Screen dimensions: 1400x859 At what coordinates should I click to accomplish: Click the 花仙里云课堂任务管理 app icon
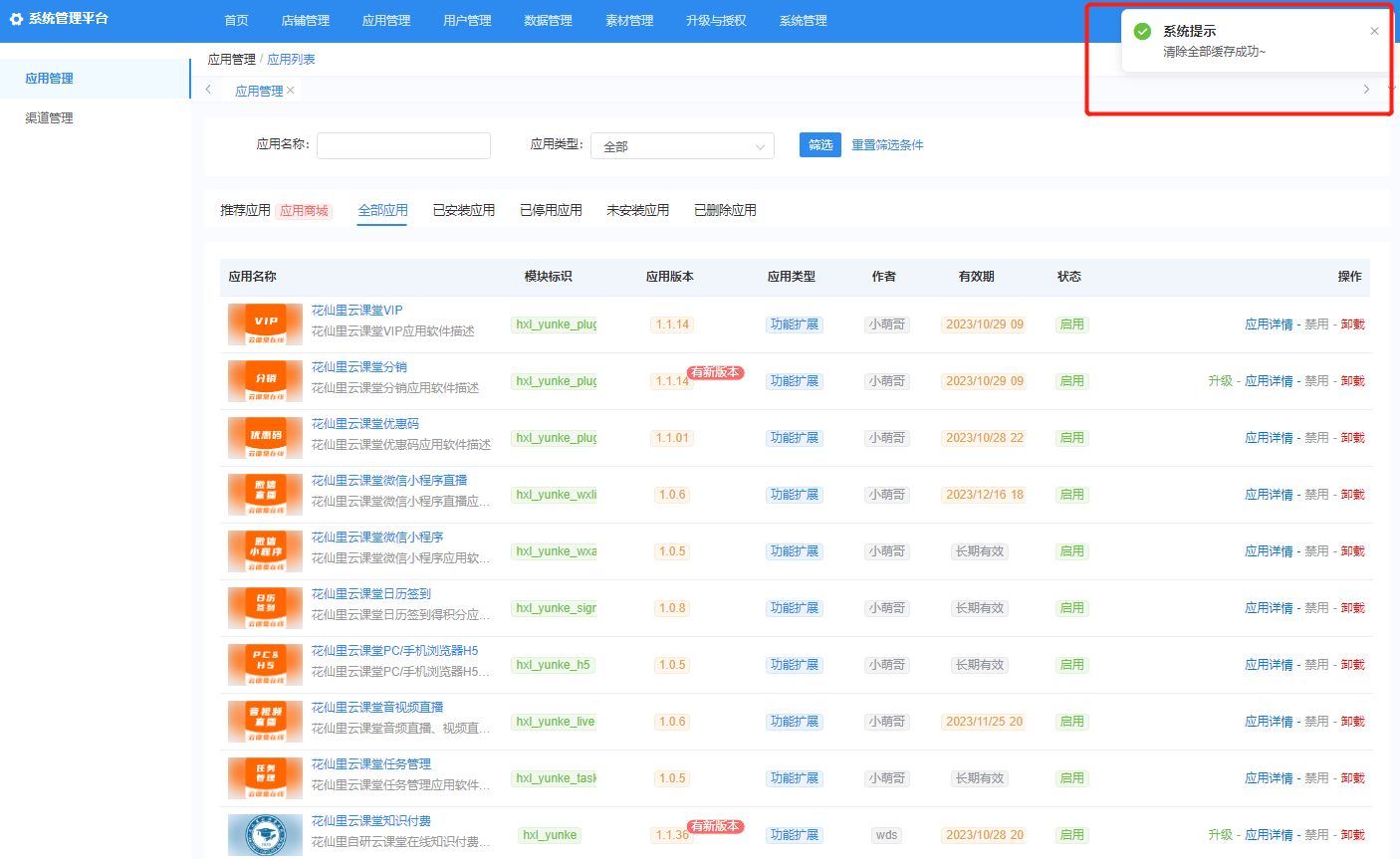[265, 778]
